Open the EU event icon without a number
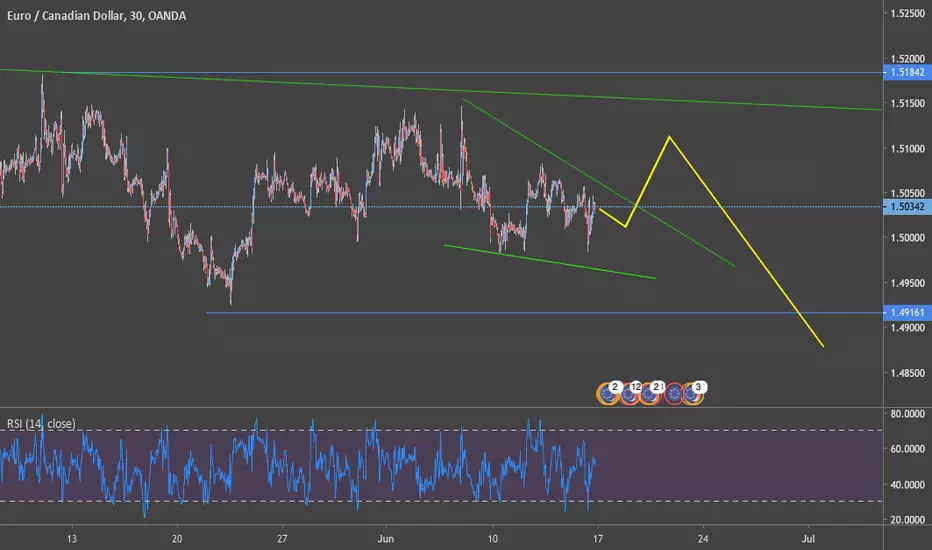This screenshot has width=932, height=550. tap(673, 394)
